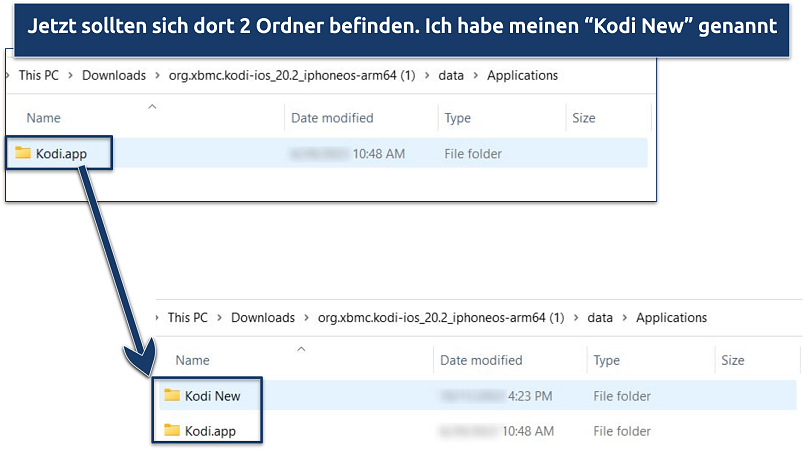Click '10:48 AM' date cell in upper window
Image resolution: width=806 pixels, height=449 pixels.
pos(379,154)
